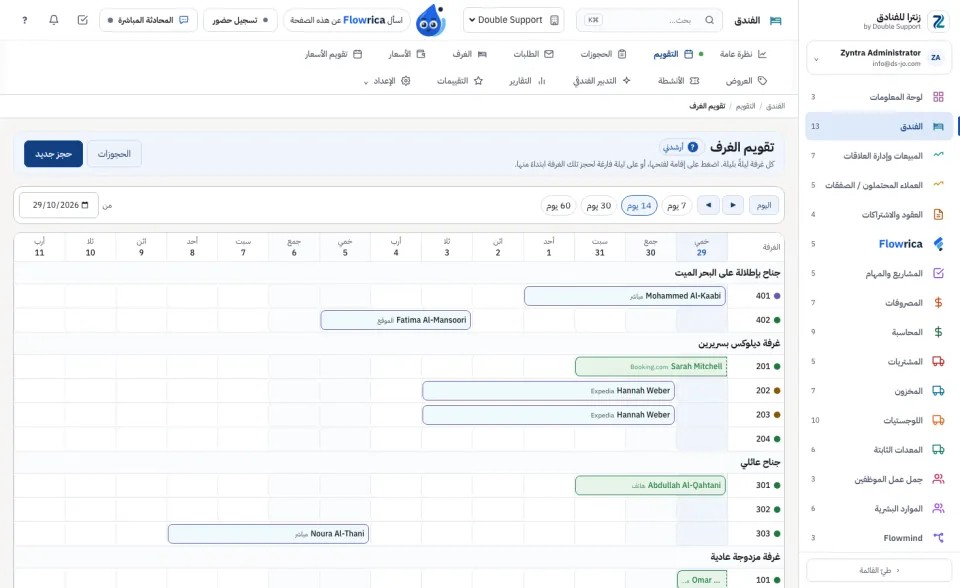Select the 14 يوم range option
Image resolution: width=960 pixels, height=588 pixels.
(x=639, y=206)
